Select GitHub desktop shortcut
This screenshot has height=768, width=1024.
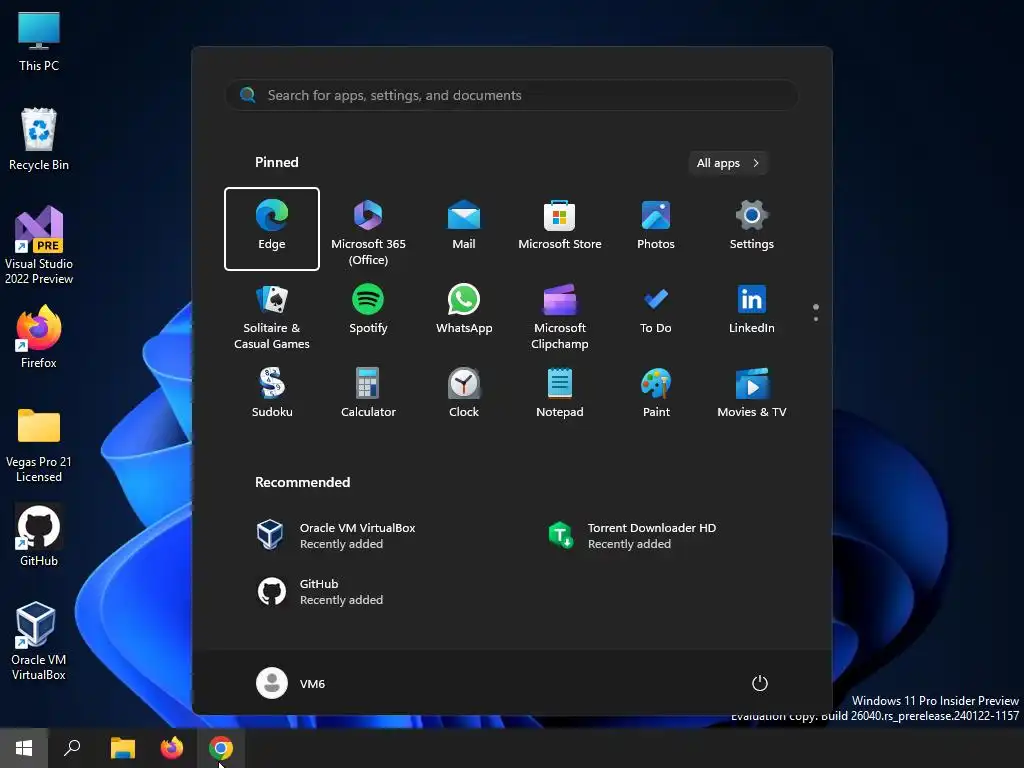[39, 536]
